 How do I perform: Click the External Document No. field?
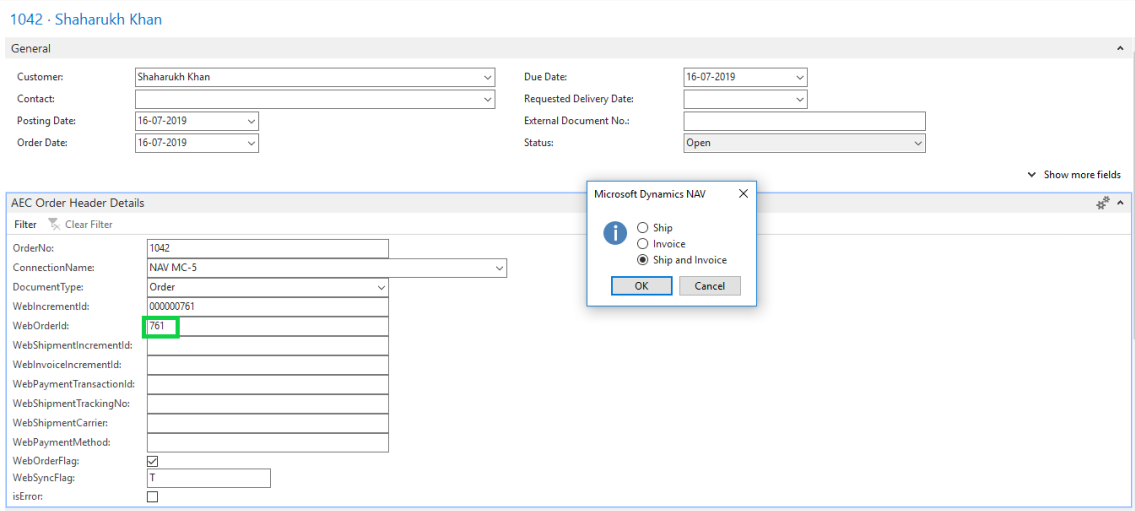pos(804,121)
